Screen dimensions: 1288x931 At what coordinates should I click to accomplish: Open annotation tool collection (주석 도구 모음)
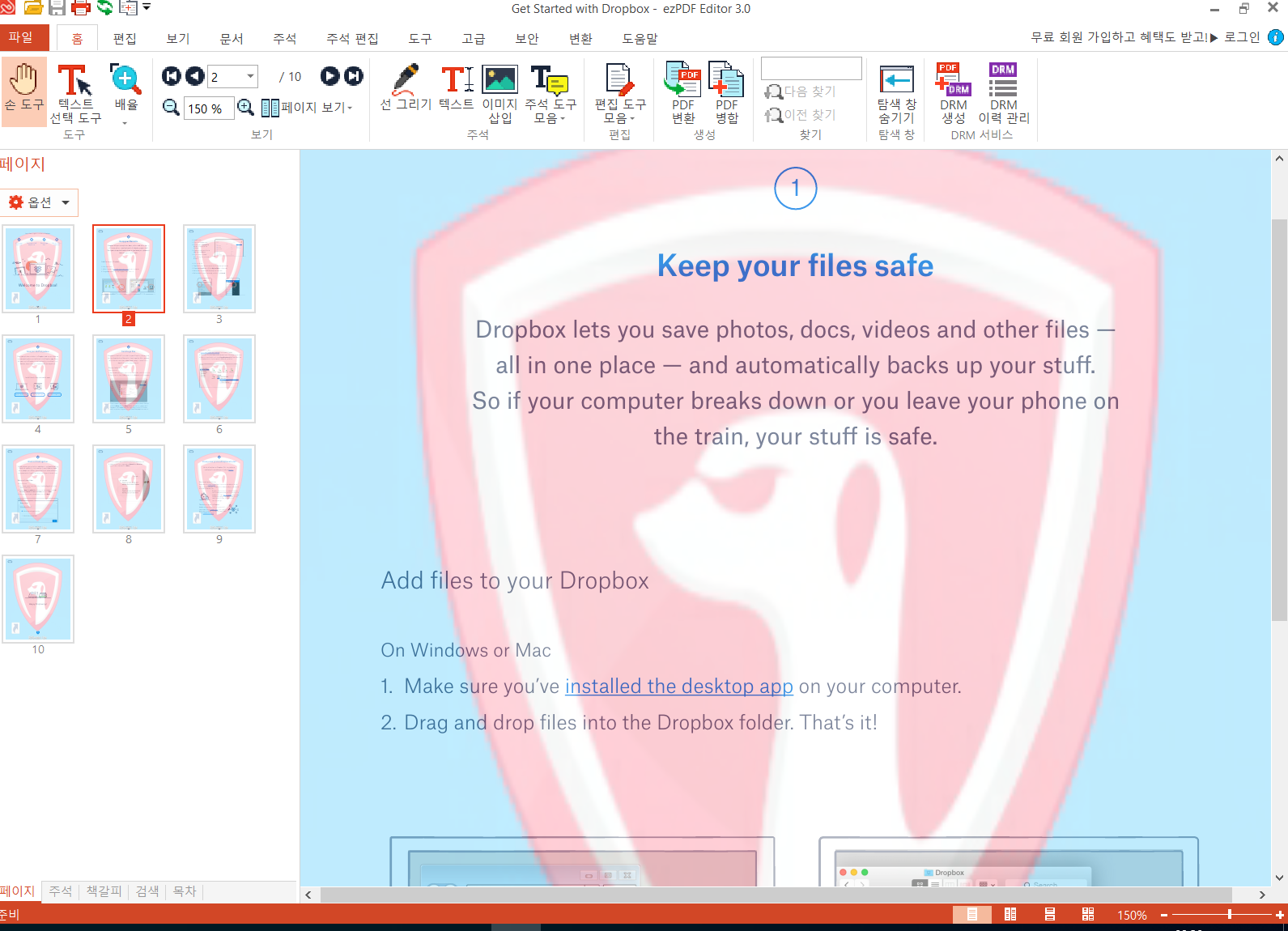pos(550,93)
